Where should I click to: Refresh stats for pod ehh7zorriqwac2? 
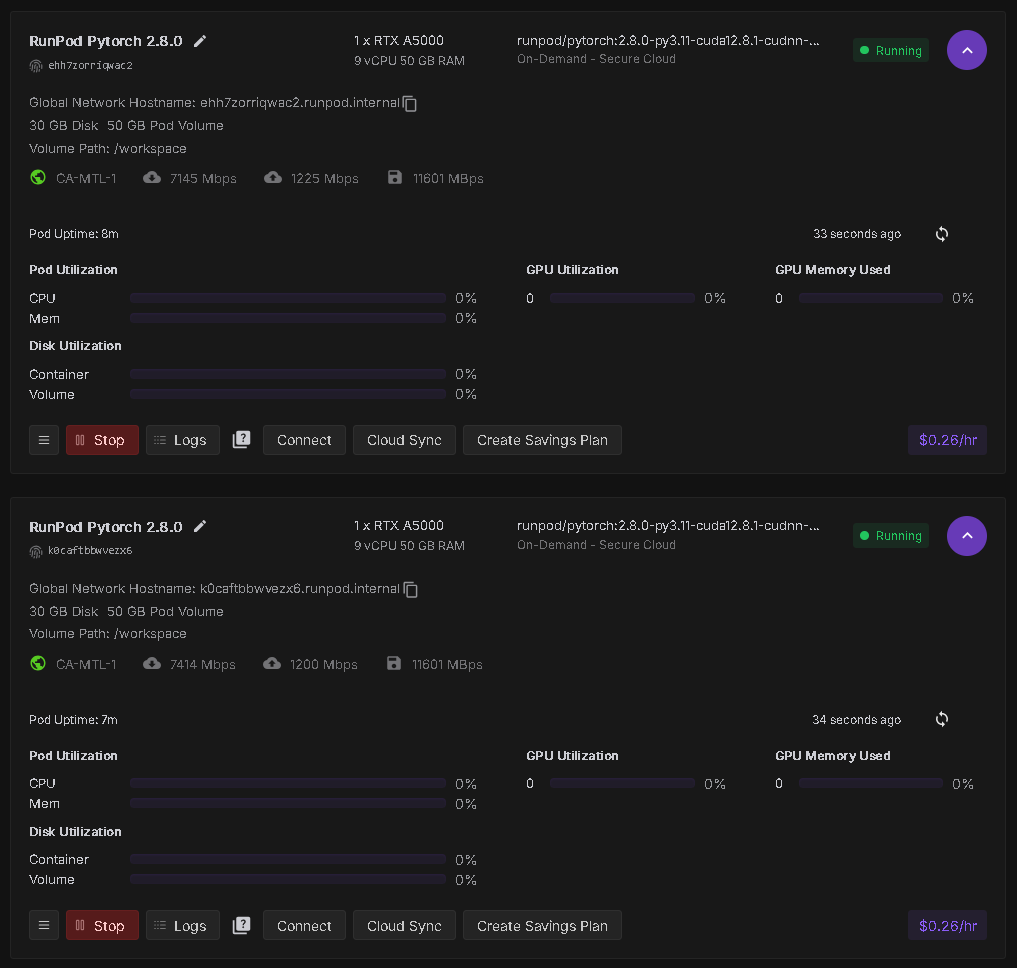click(x=942, y=234)
